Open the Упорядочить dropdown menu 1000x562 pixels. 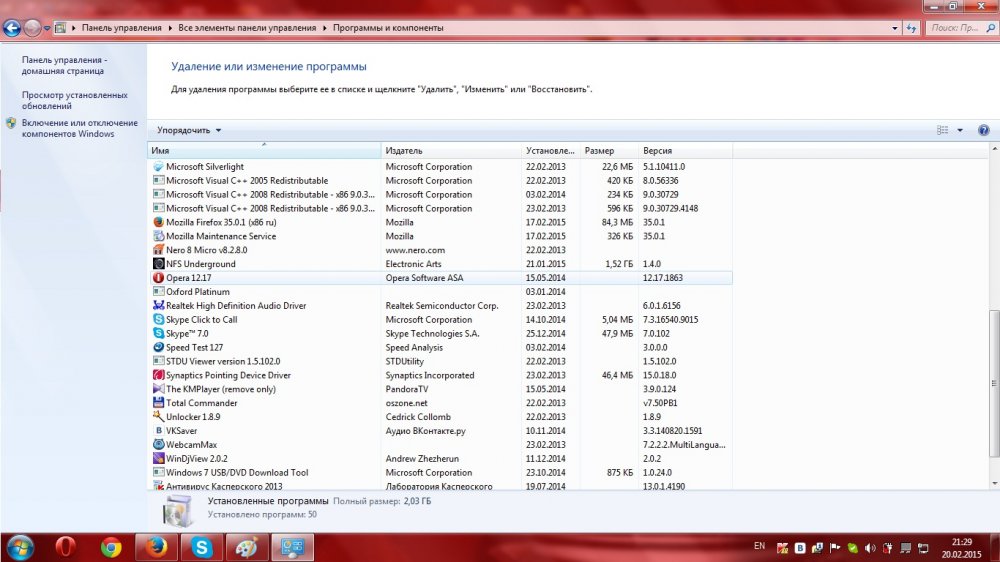(x=189, y=130)
